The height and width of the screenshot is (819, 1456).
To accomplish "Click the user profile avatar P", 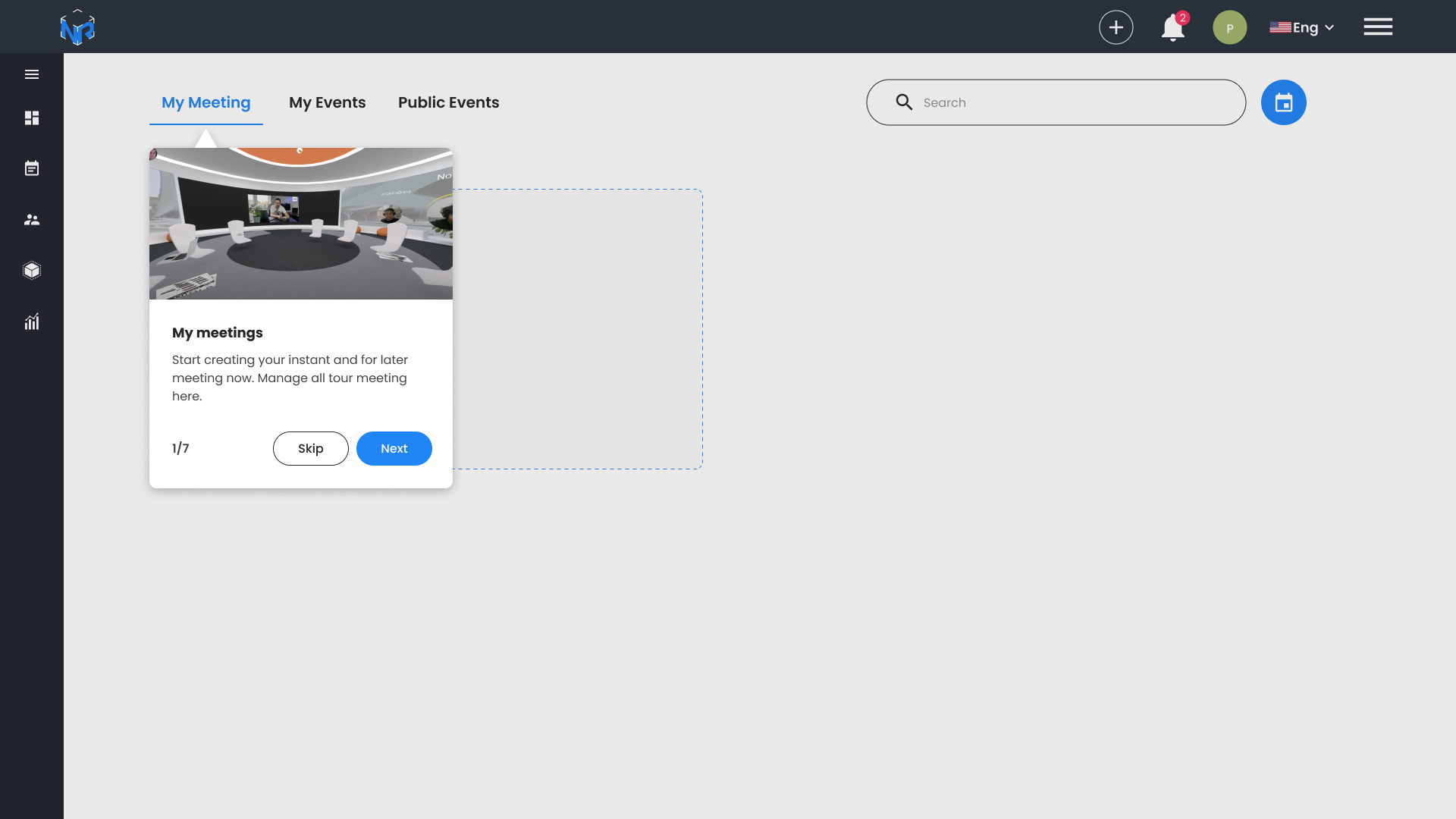I will pos(1230,27).
